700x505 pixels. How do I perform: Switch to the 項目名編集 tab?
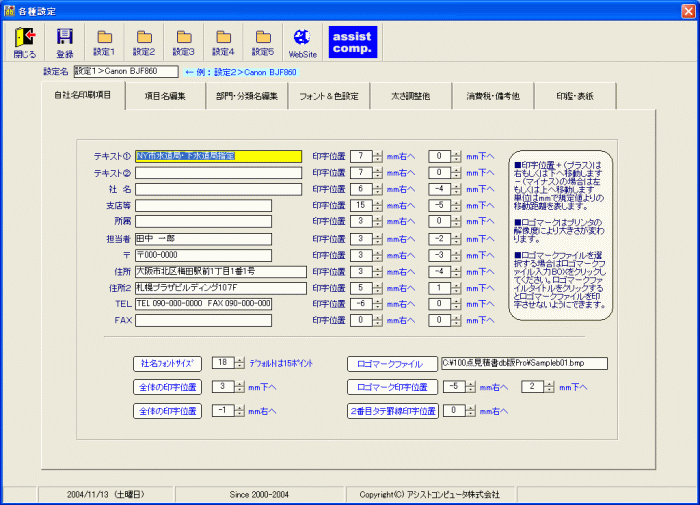165,96
